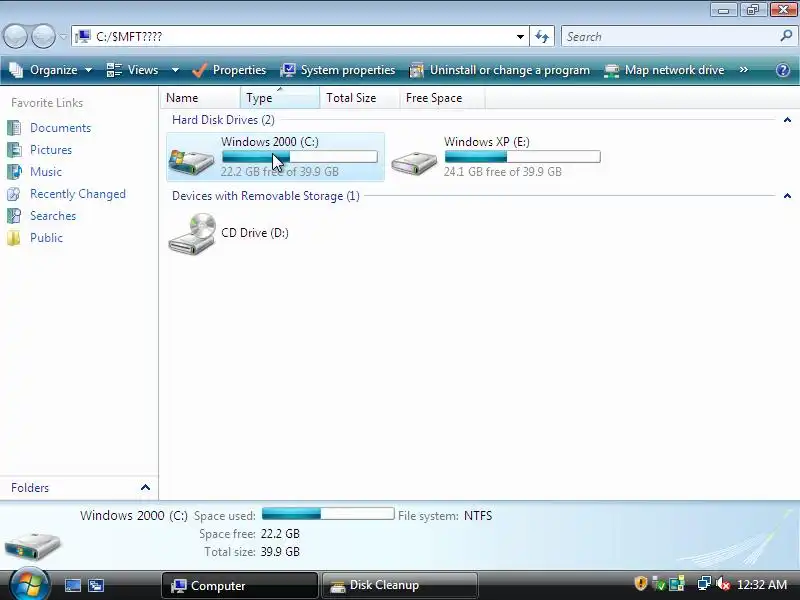Click Uninstall or change a program
The width and height of the screenshot is (800, 600).
pos(499,70)
